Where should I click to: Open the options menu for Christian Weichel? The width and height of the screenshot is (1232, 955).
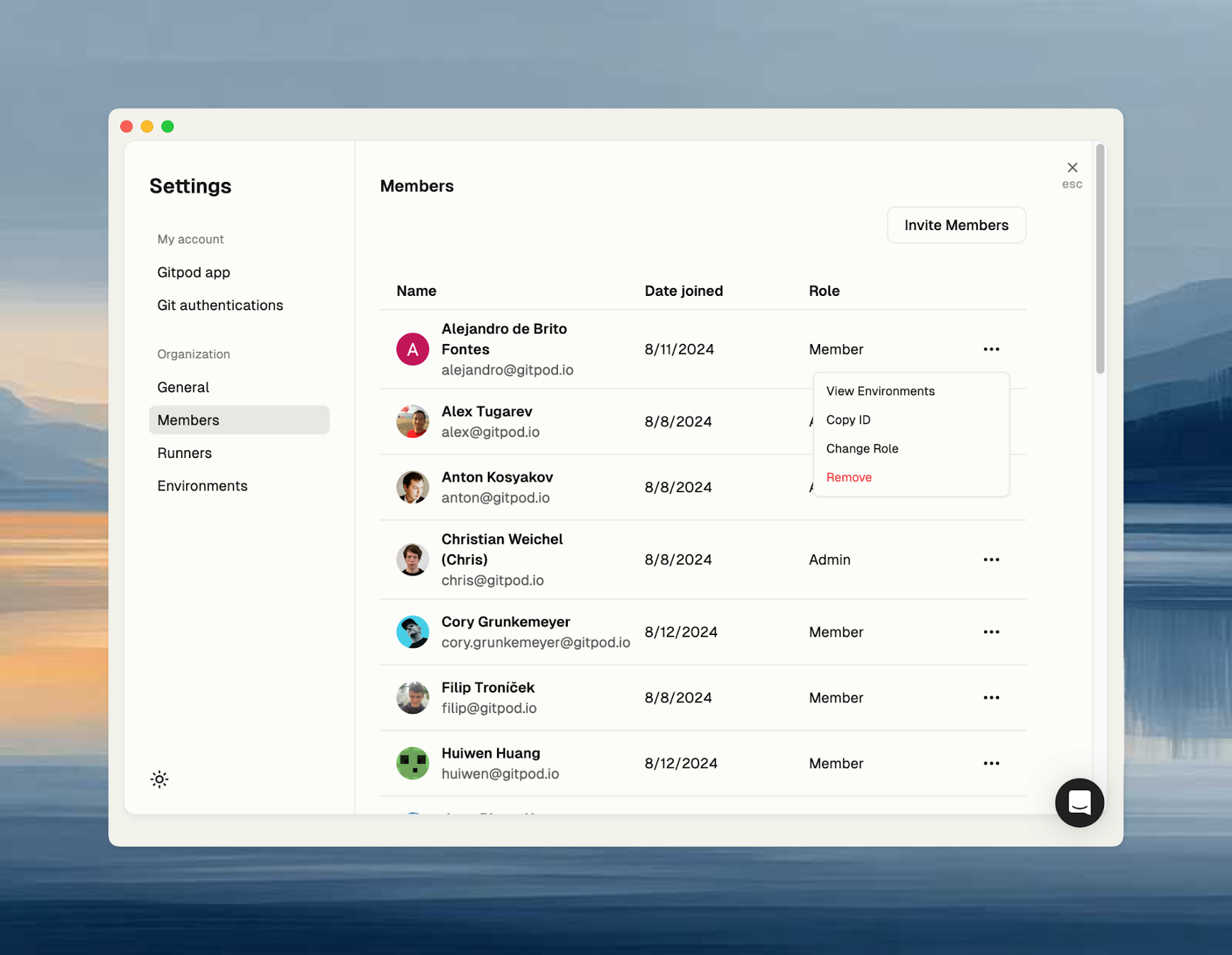(x=991, y=559)
